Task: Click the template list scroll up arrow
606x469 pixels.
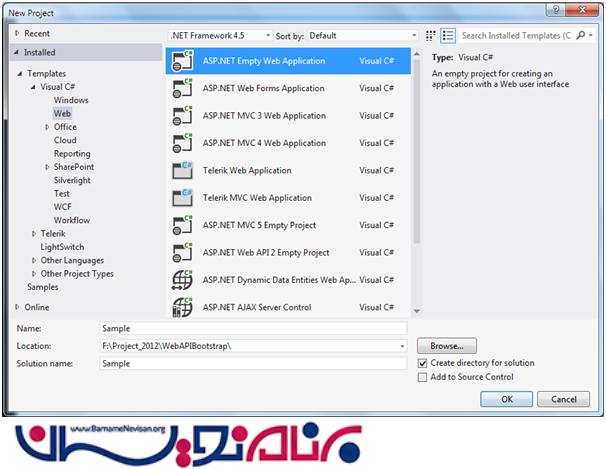Action: (x=417, y=54)
